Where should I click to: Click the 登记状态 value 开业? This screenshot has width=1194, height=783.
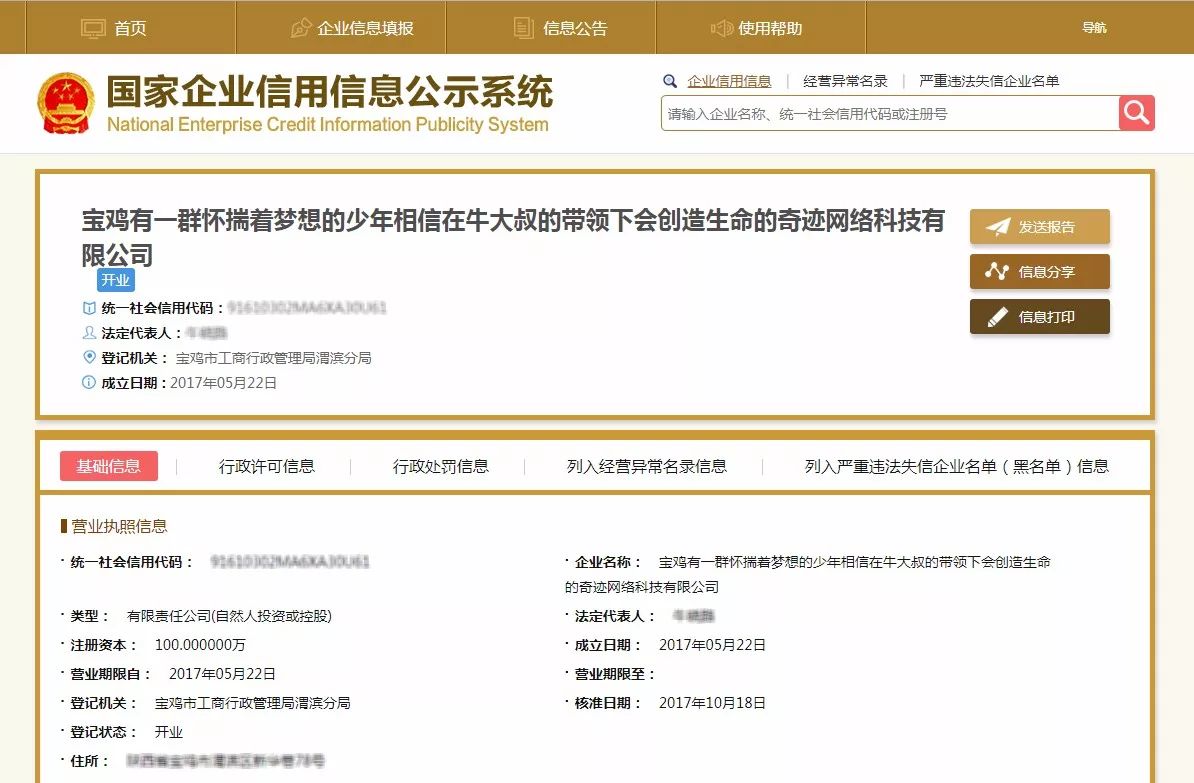tap(168, 731)
